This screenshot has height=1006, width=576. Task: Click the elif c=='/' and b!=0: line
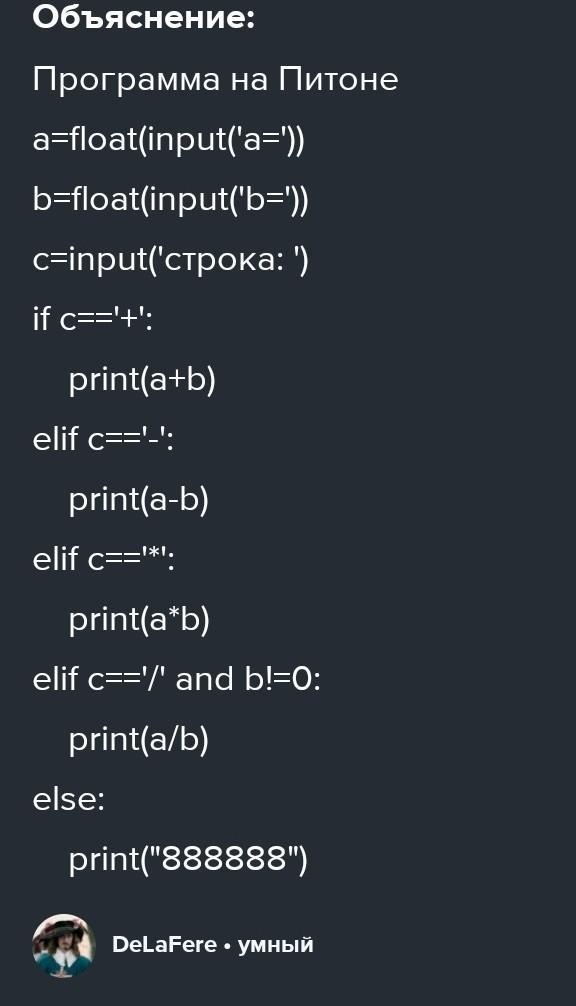(176, 679)
